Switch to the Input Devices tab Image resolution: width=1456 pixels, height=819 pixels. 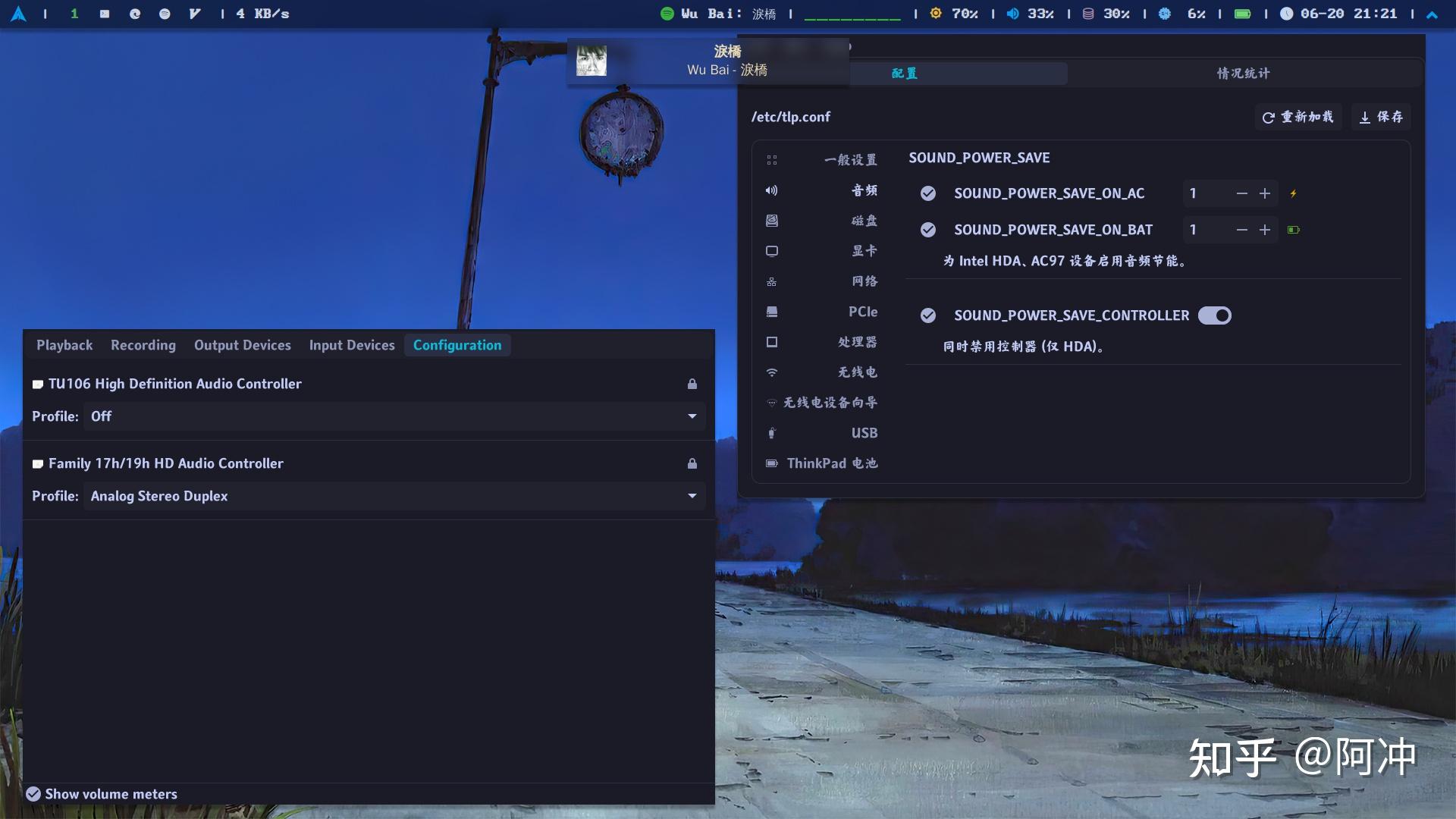pyautogui.click(x=351, y=345)
